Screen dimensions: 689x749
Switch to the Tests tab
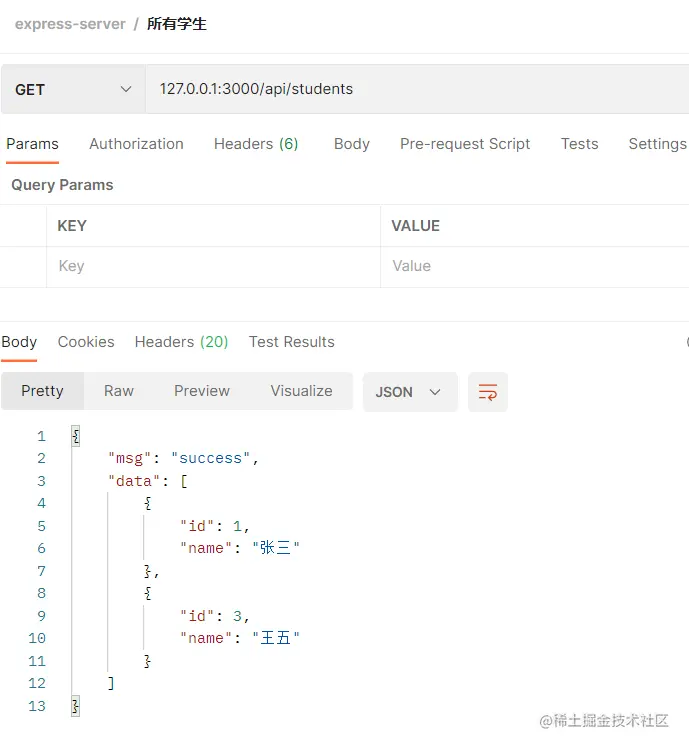(x=579, y=144)
